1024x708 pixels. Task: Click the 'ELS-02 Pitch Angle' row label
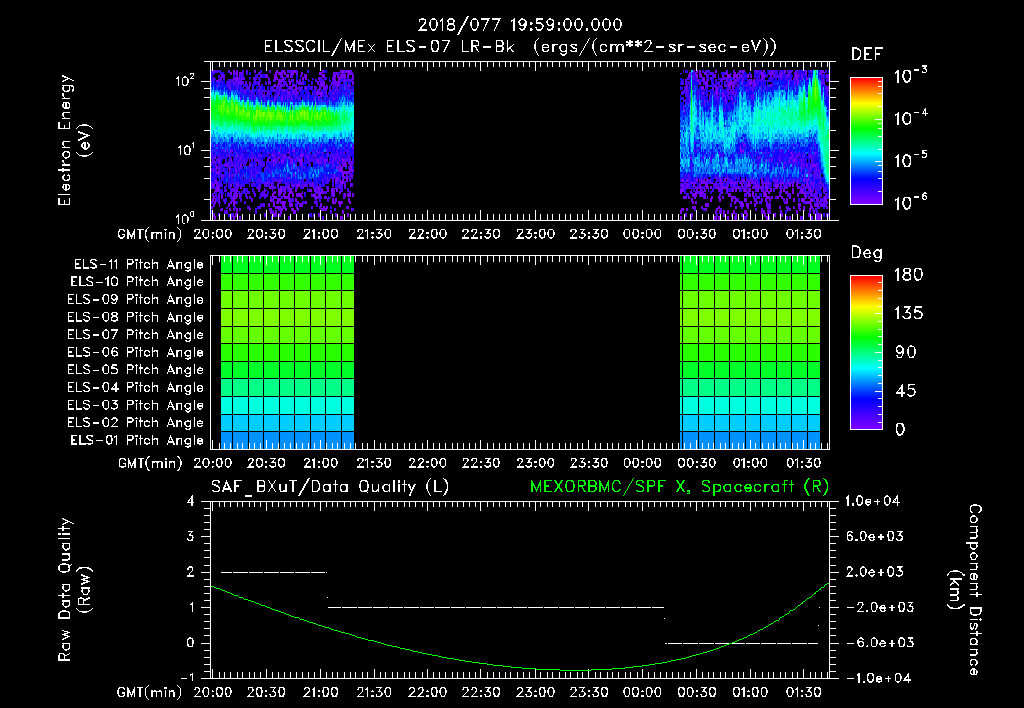(136, 423)
